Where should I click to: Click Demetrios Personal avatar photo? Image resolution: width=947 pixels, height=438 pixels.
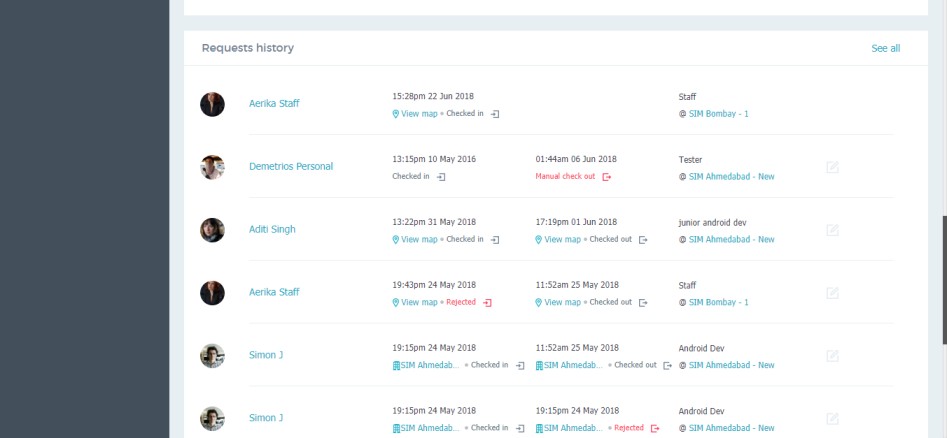[x=212, y=167]
